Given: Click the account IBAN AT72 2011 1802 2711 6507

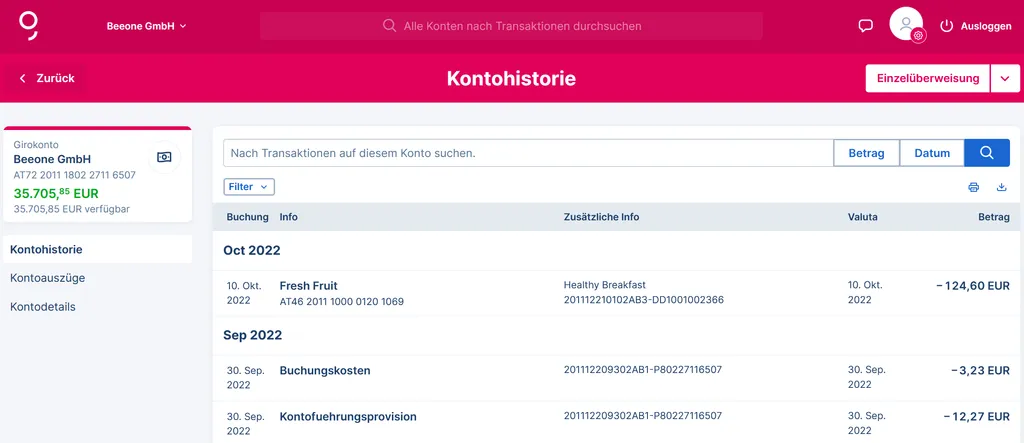Looking at the screenshot, I should coord(74,175).
